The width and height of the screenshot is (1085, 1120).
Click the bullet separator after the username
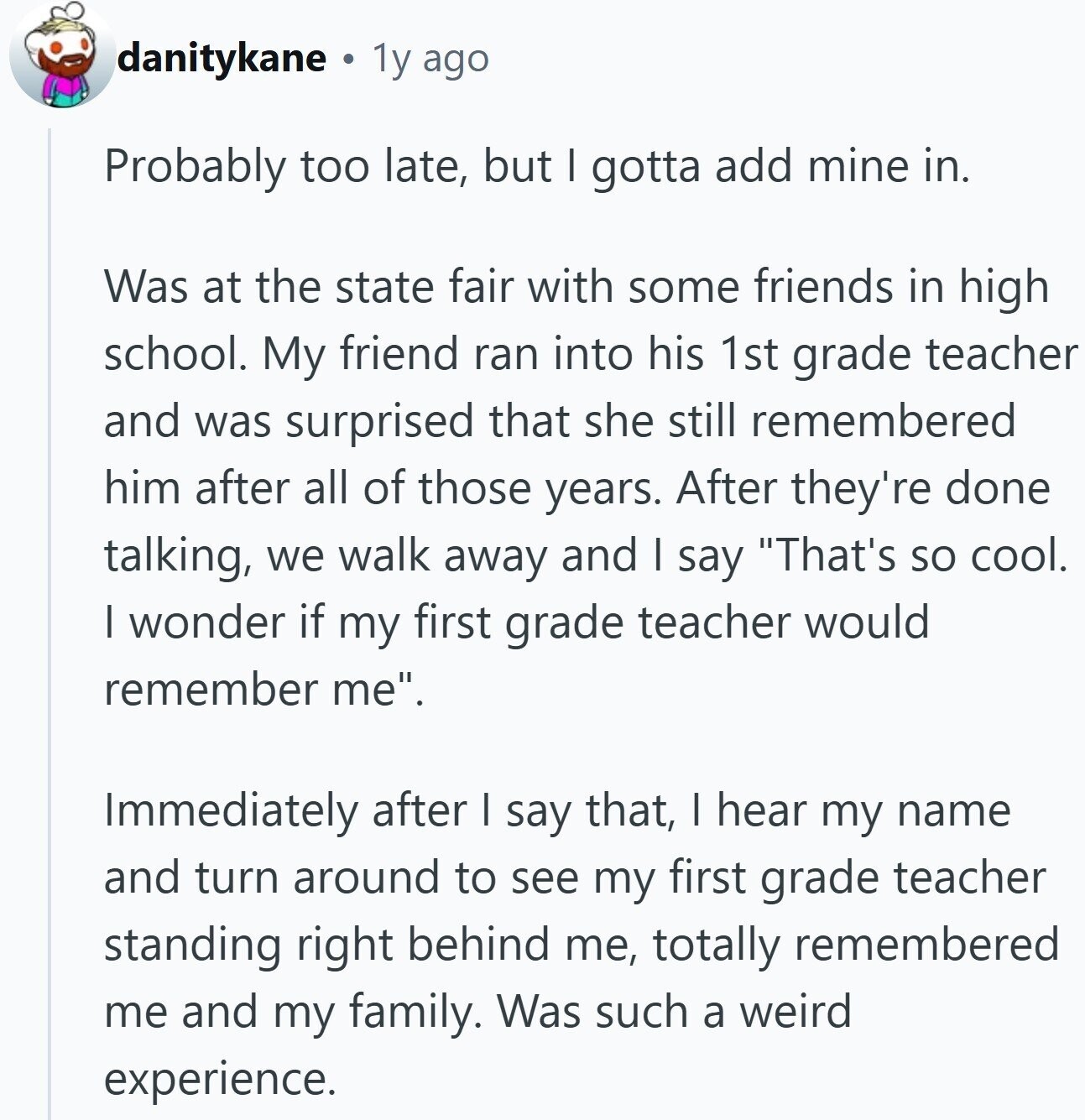point(348,60)
